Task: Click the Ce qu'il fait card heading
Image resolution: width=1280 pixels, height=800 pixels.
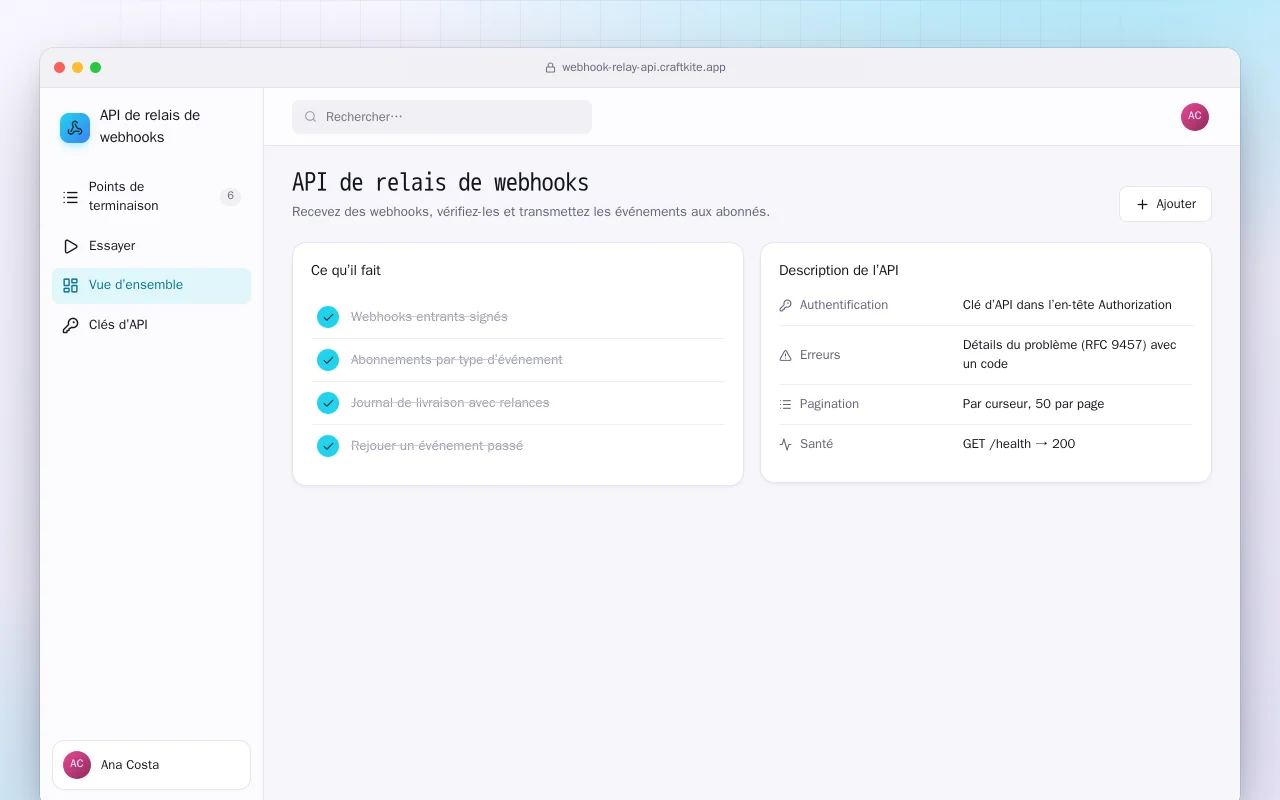Action: [x=346, y=270]
